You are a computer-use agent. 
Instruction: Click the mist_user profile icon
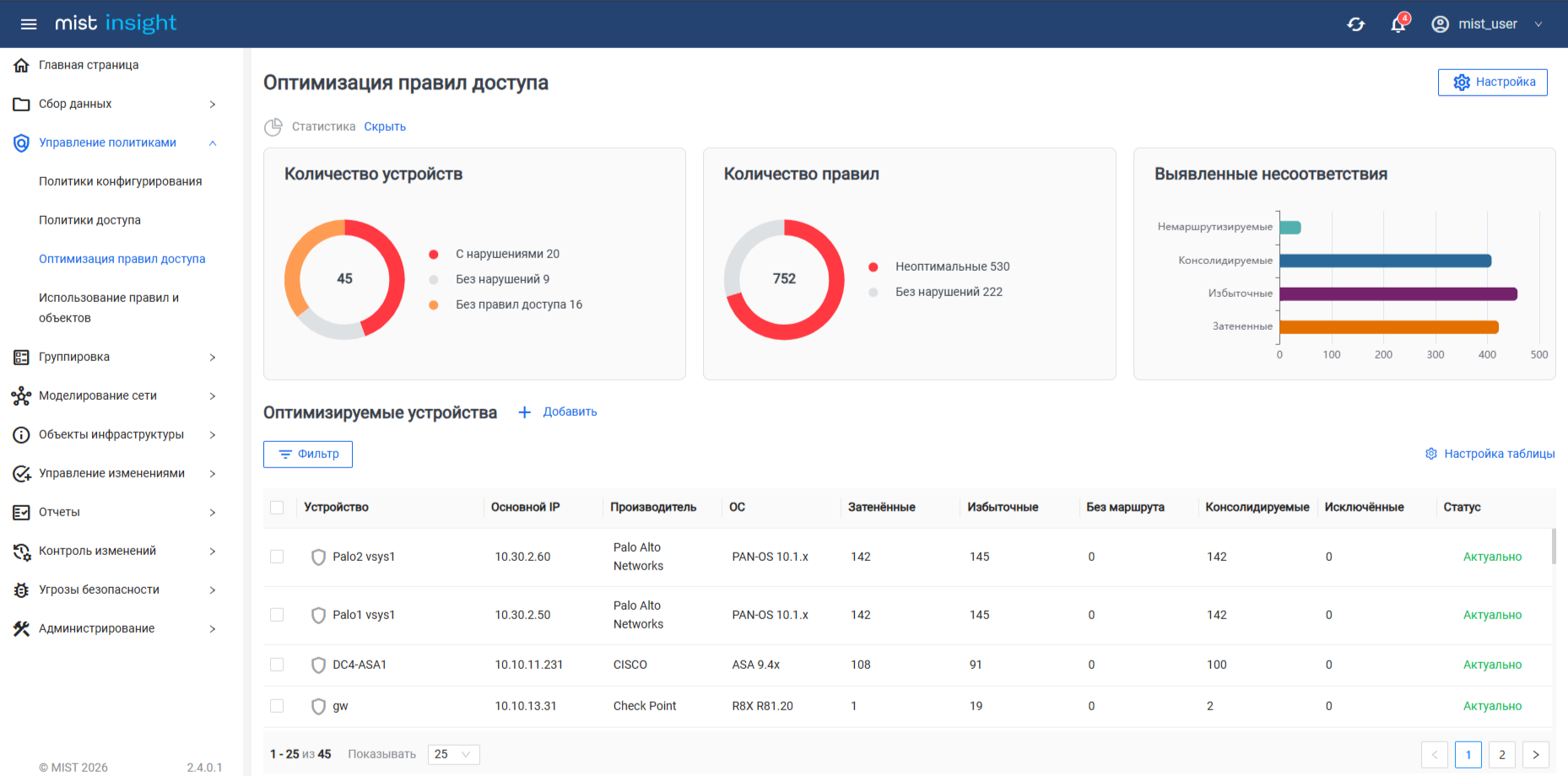click(x=1441, y=24)
